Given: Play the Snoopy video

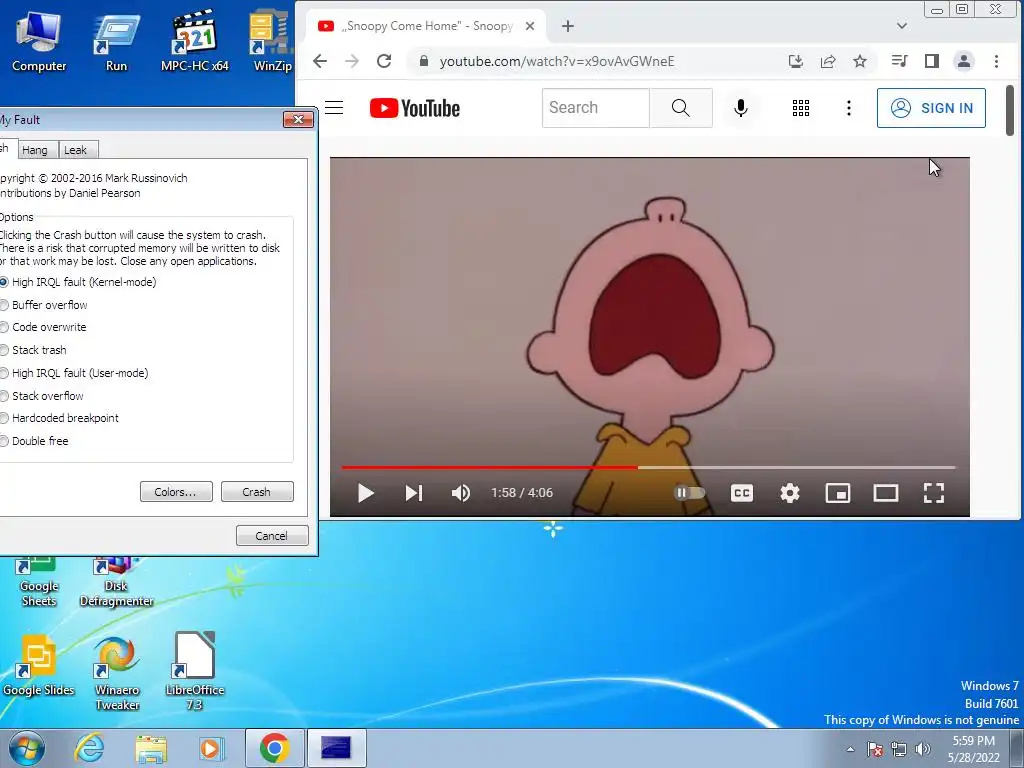Looking at the screenshot, I should (x=366, y=493).
